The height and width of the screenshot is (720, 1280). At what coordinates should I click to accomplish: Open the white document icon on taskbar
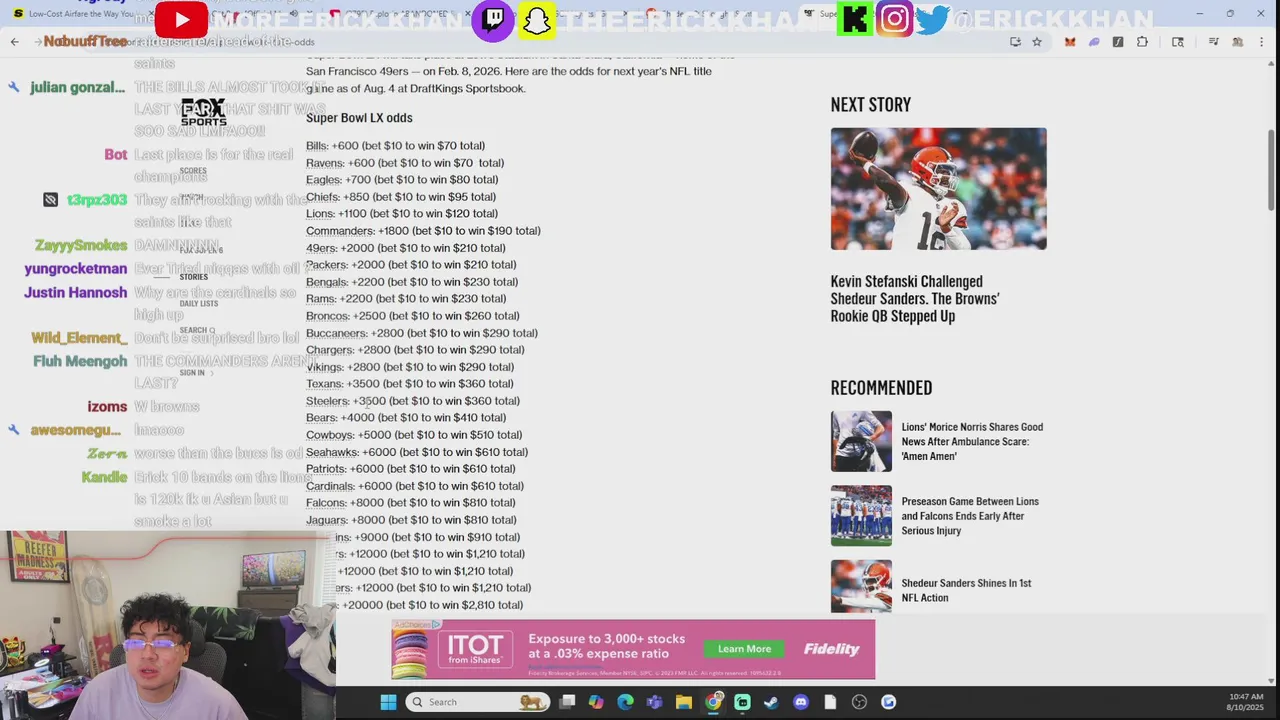tap(830, 702)
